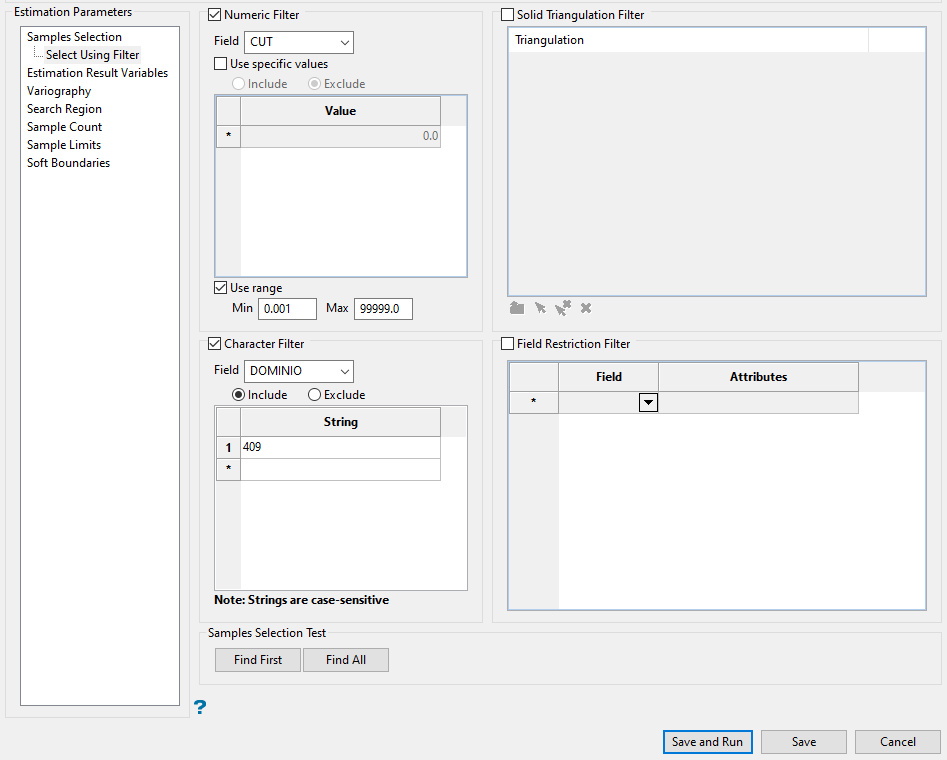Uncheck the Use range checkbox

tap(222, 288)
